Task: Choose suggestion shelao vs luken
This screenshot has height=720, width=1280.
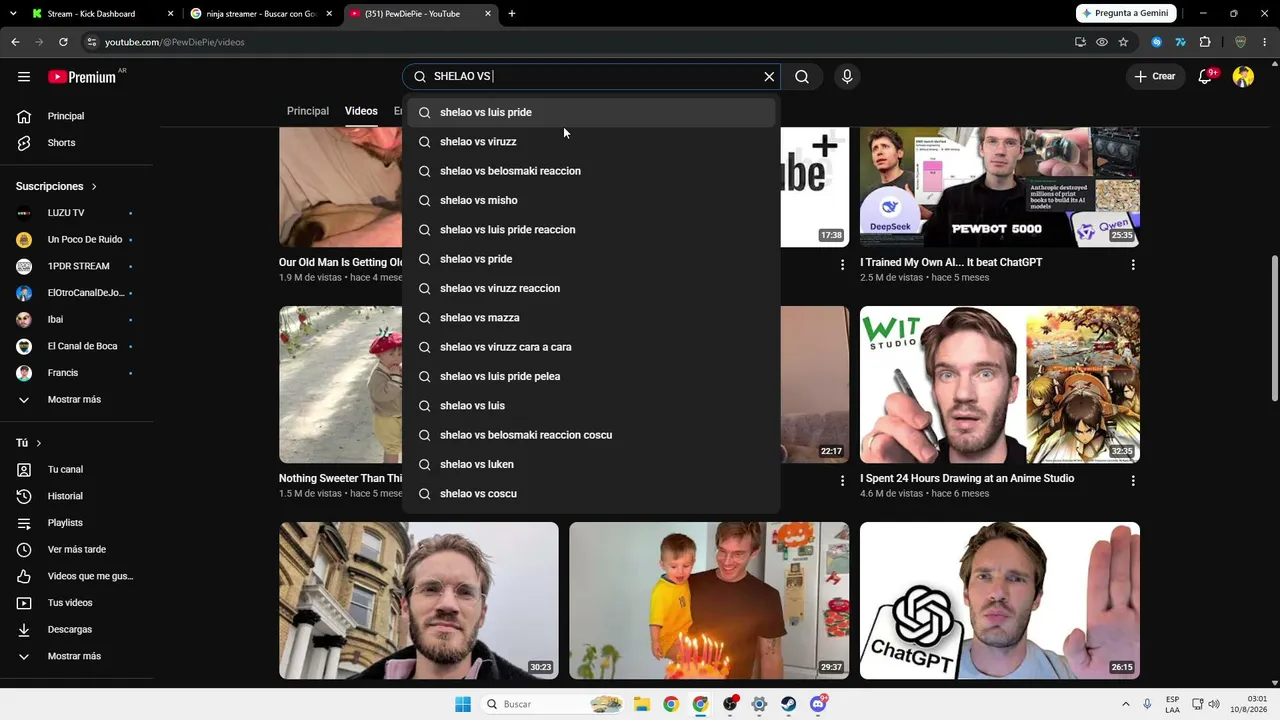Action: pos(591,465)
